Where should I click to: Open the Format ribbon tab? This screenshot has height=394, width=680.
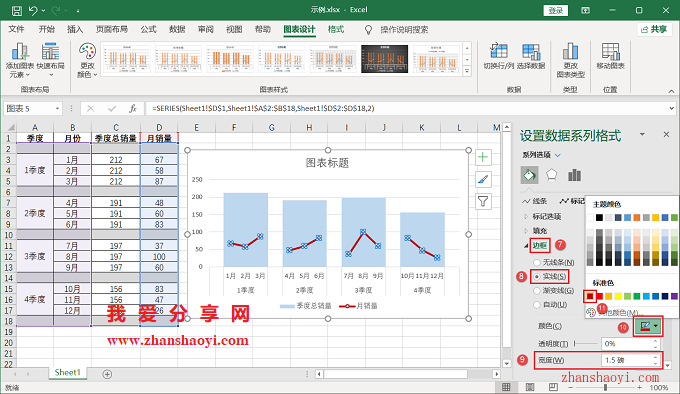[336, 29]
